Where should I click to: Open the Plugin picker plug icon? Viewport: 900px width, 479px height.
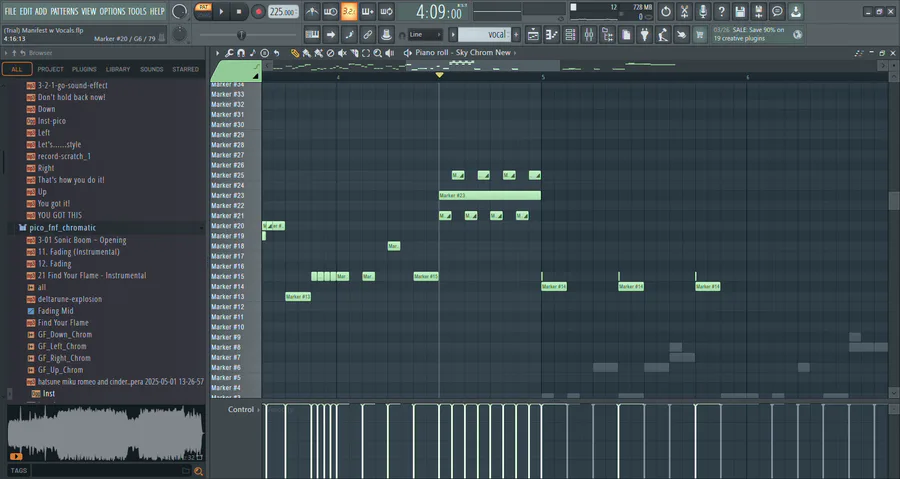(x=645, y=35)
